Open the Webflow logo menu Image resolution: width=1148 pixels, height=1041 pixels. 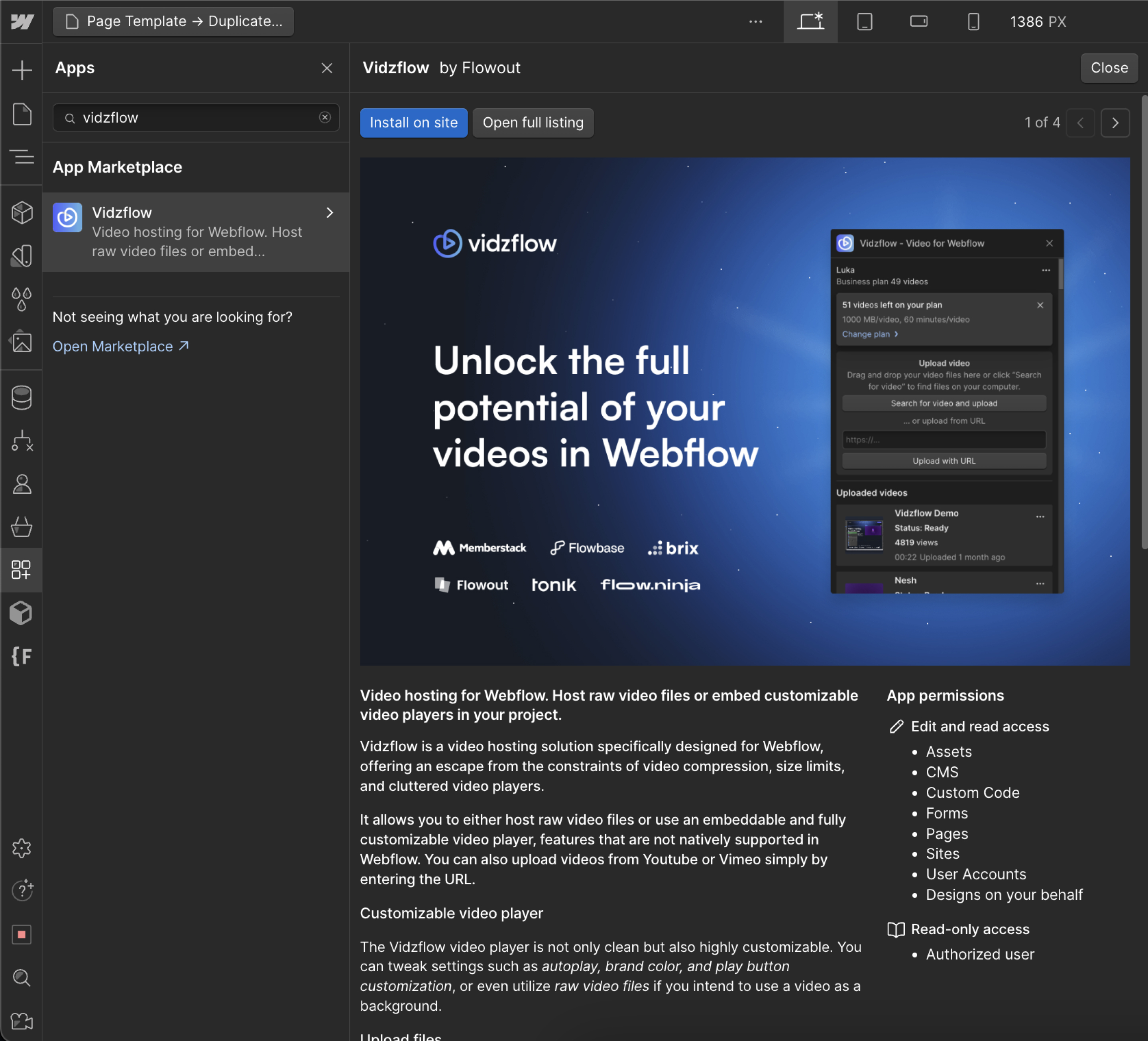tap(22, 22)
